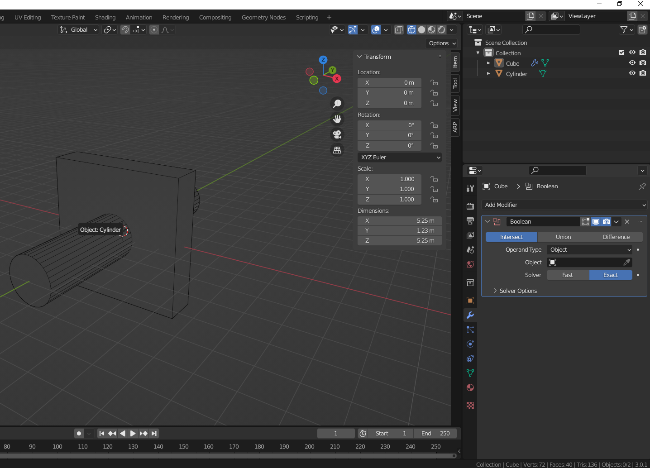Collapse the Transform panel
This screenshot has width=650, height=468.
point(360,57)
